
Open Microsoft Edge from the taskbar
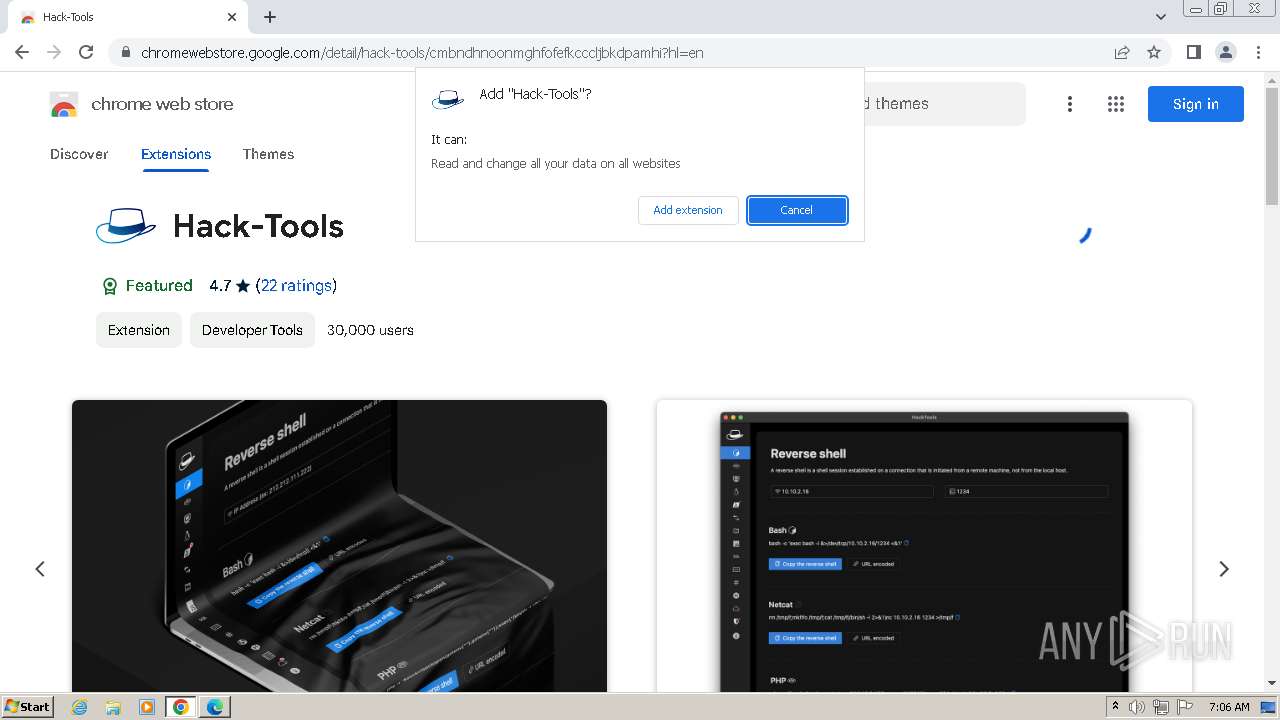click(x=215, y=707)
